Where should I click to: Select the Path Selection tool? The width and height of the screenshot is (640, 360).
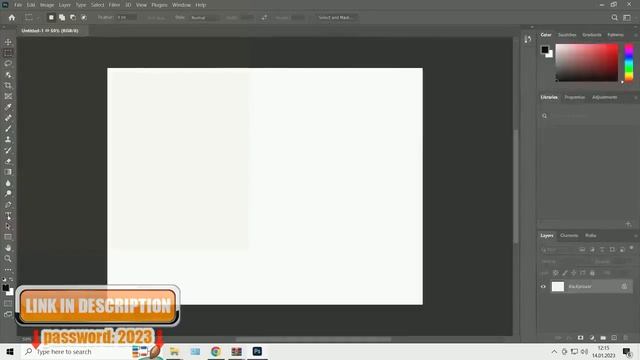[8, 226]
